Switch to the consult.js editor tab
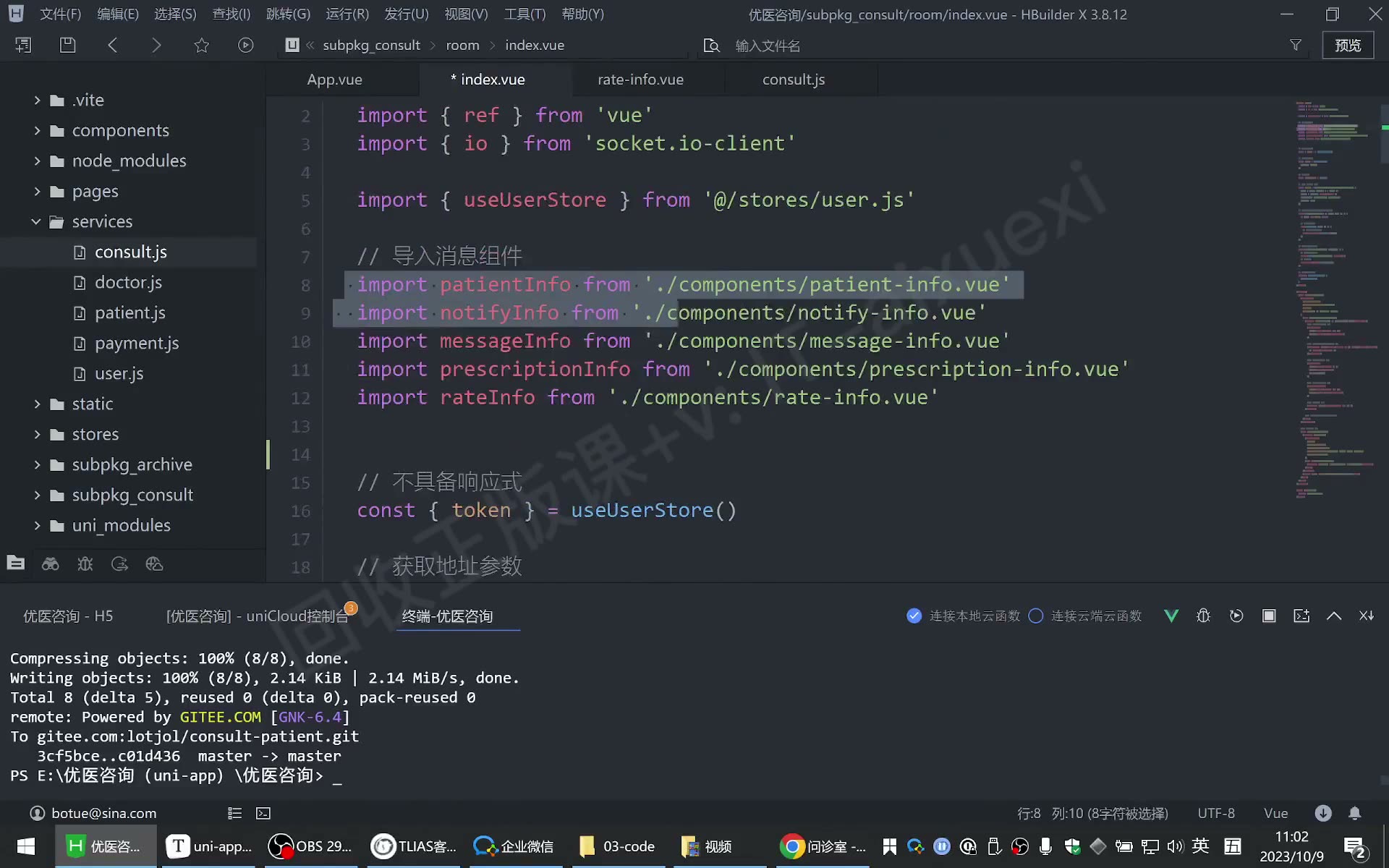Viewport: 1389px width, 868px height. point(794,80)
